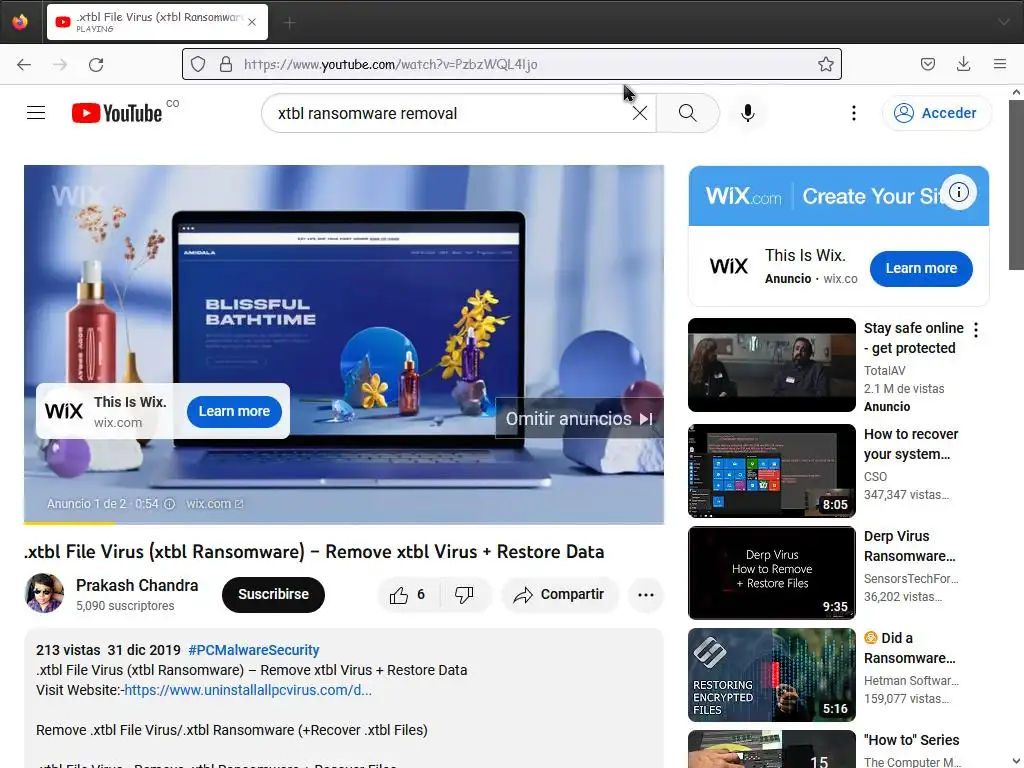Screen dimensions: 1024x768
Task: Seek on the yellow ad progress bar
Action: pyautogui.click(x=344, y=523)
